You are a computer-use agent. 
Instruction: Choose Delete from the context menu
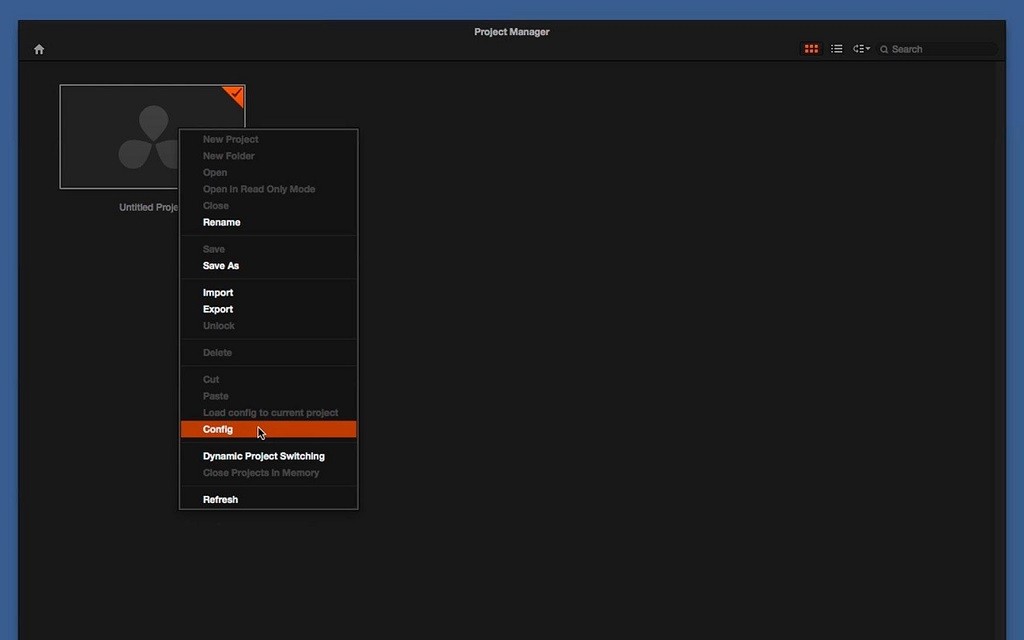[x=268, y=353]
